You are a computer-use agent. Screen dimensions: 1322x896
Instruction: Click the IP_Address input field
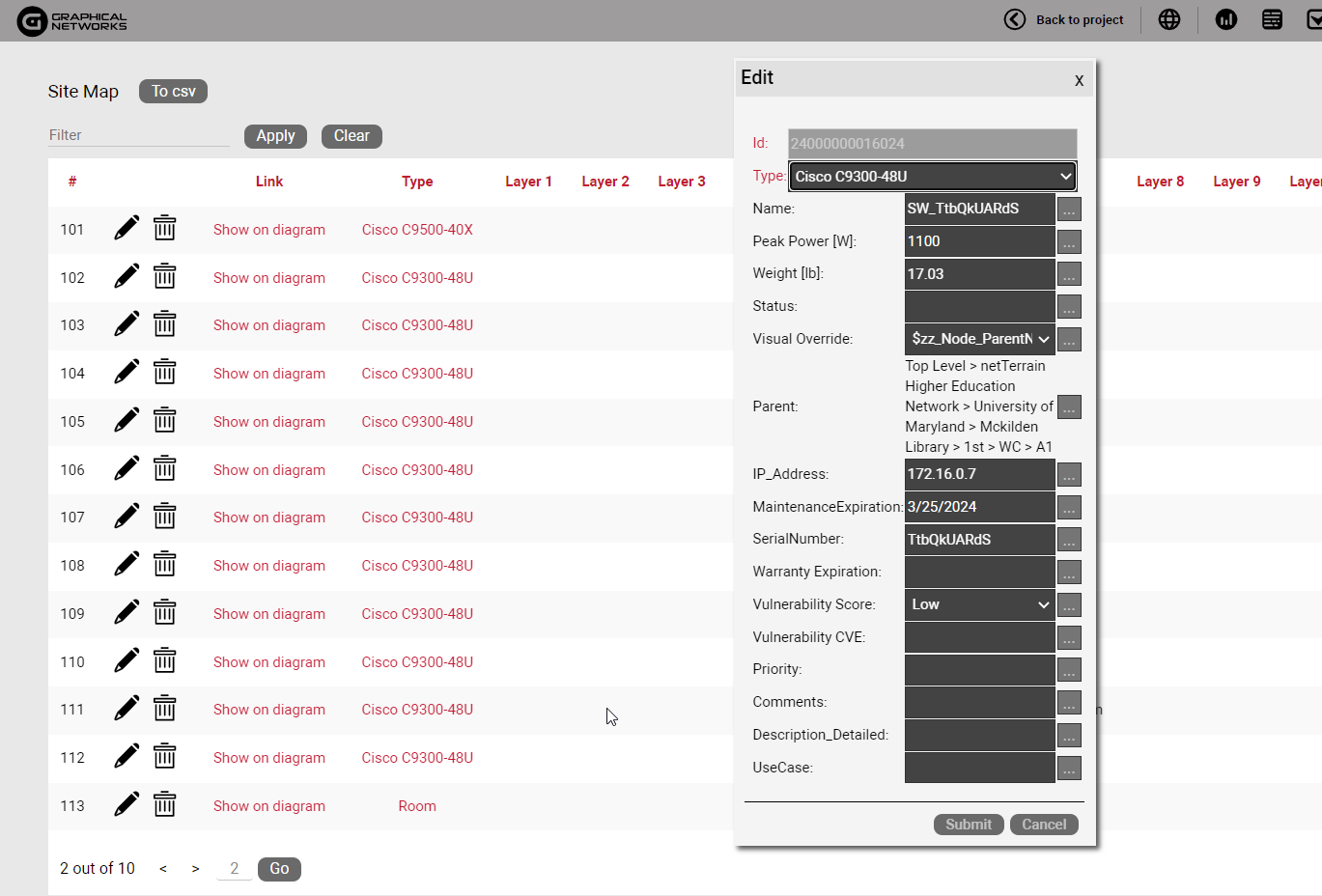coord(979,474)
